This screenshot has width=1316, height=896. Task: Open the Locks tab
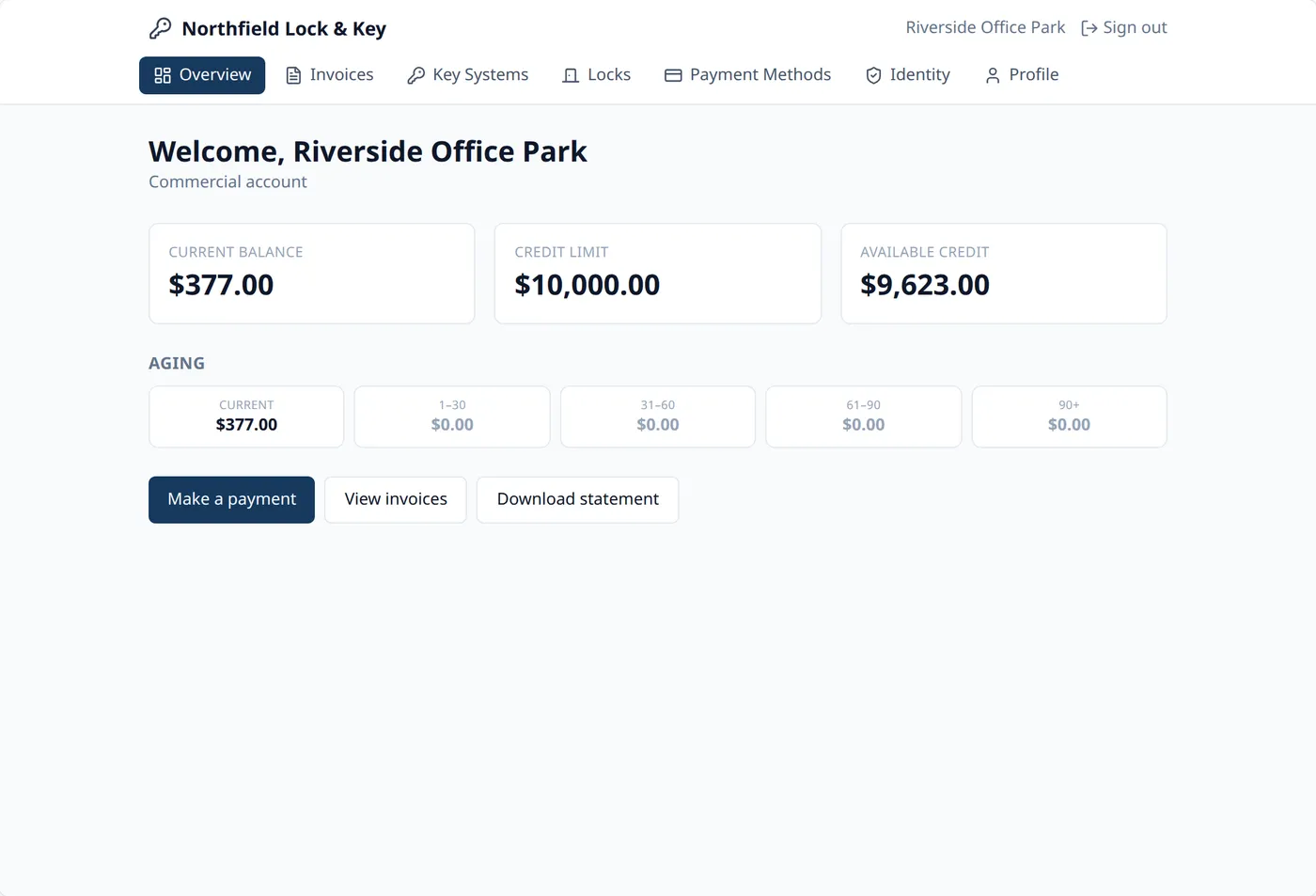[596, 75]
